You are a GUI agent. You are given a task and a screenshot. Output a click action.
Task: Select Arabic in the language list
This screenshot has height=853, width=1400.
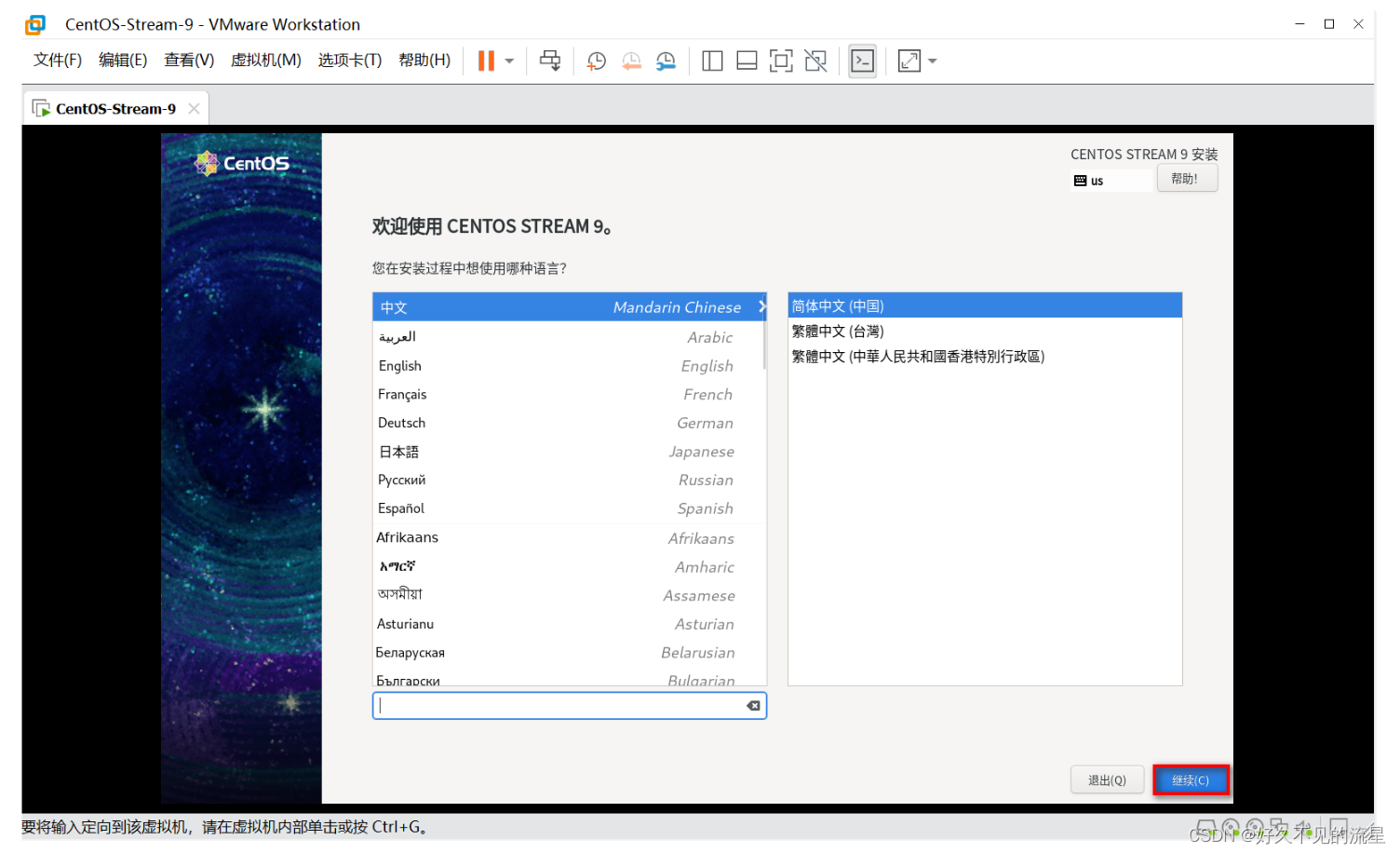click(569, 337)
